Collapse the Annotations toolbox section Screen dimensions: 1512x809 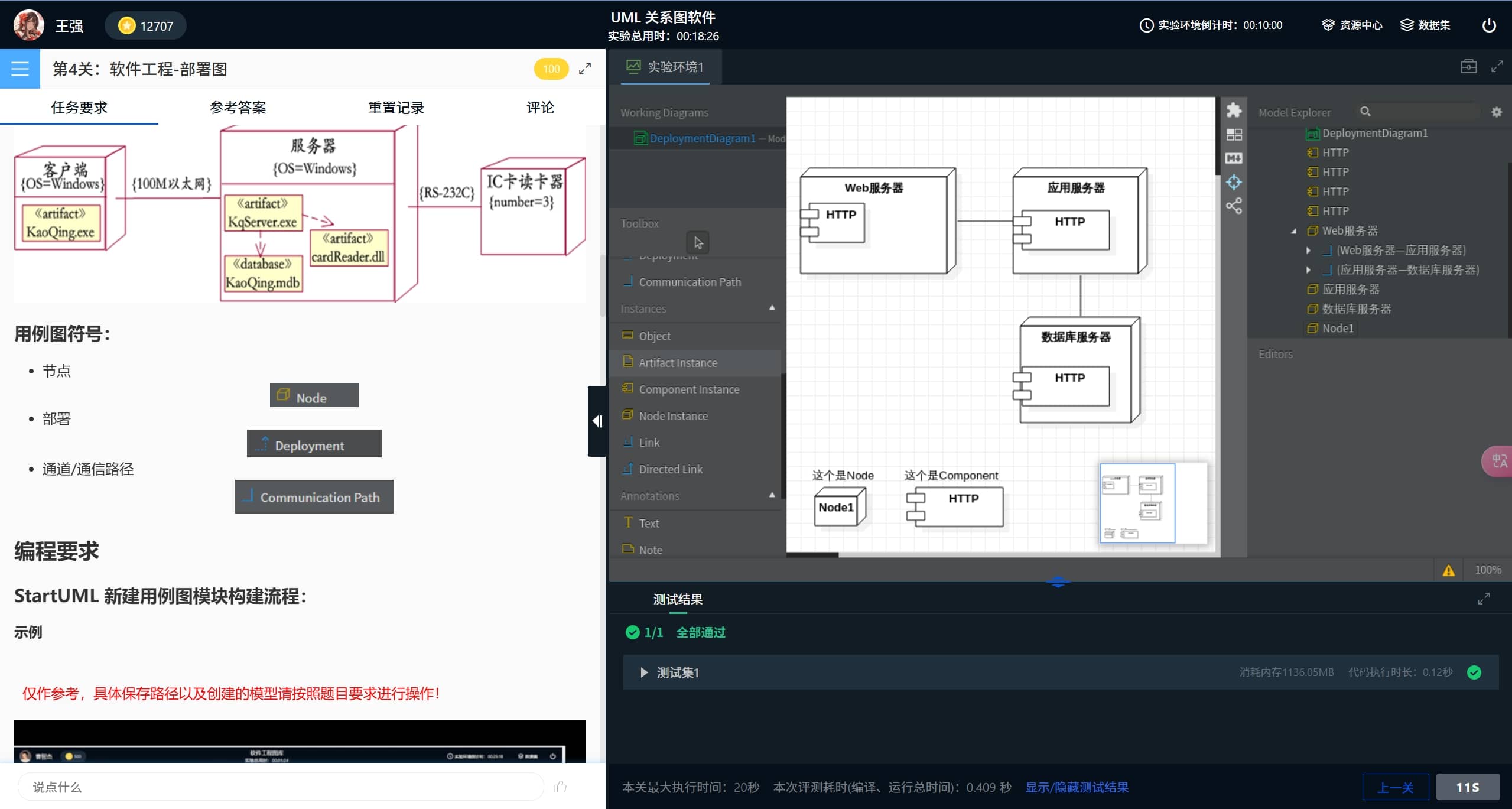coord(772,495)
